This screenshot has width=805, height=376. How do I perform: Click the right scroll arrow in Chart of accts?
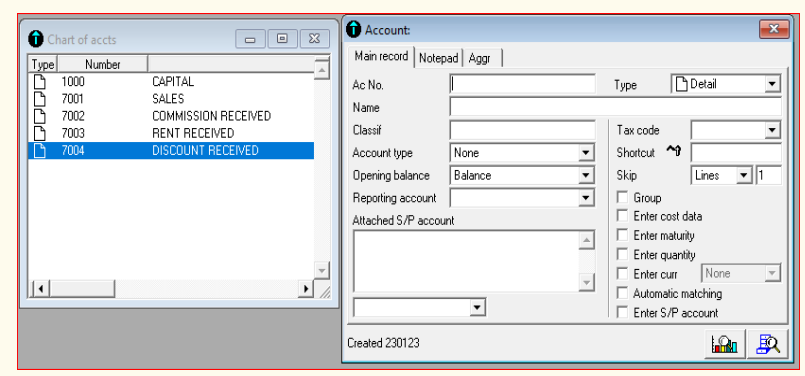point(306,288)
